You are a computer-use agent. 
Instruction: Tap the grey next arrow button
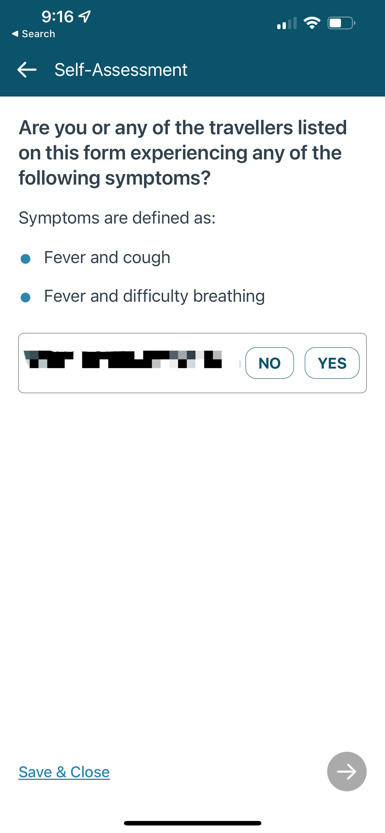(x=347, y=771)
